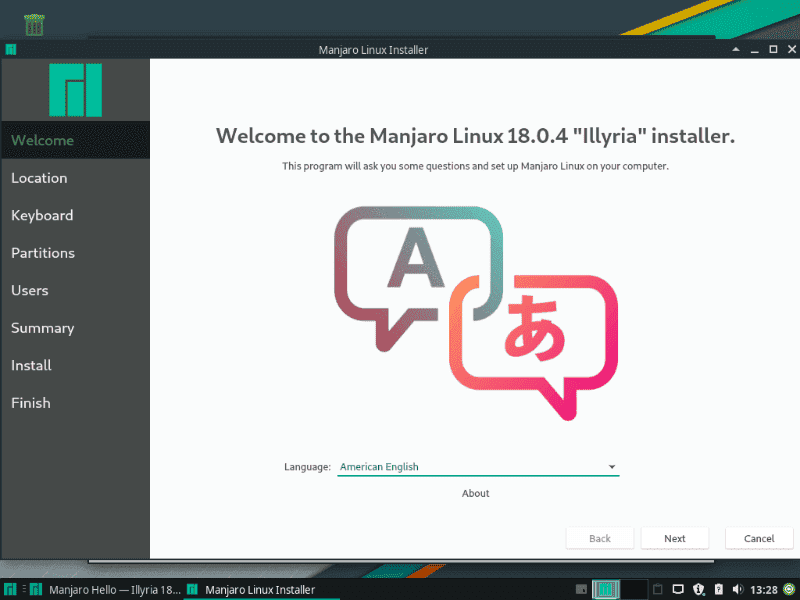
Task: Click the display settings icon in the system tray
Action: coord(678,589)
